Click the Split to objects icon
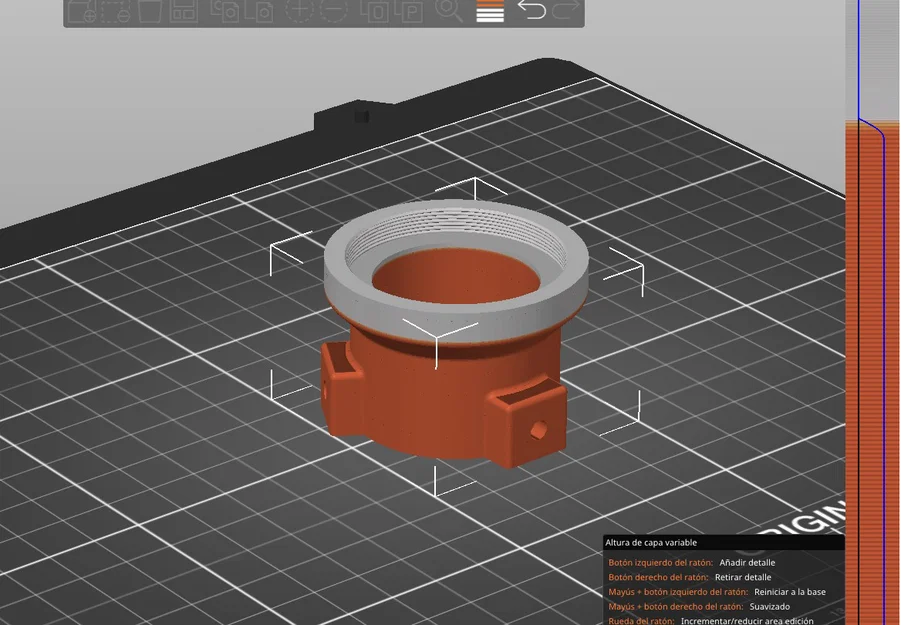This screenshot has height=625, width=901. [x=374, y=11]
